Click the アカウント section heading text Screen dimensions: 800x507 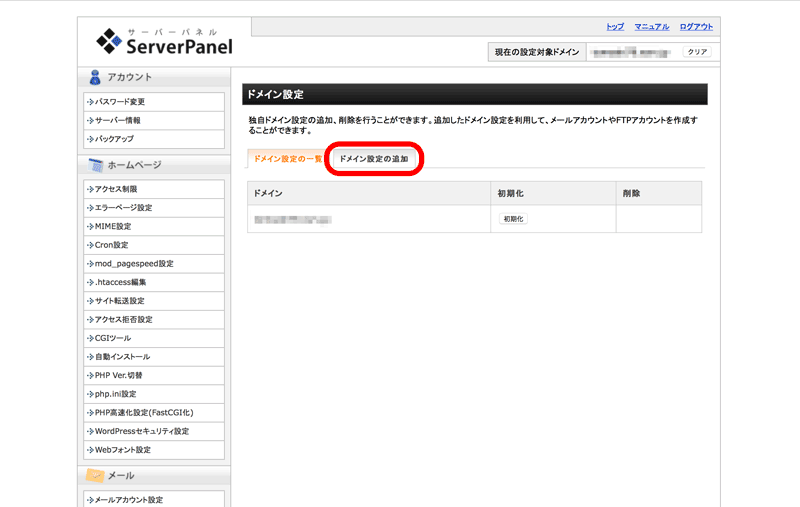(130, 77)
